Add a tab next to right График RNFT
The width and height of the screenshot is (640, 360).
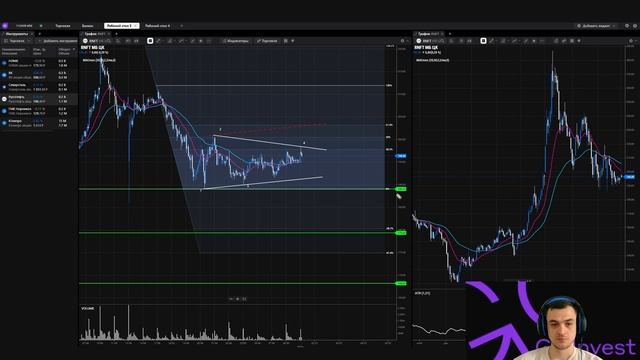point(450,34)
